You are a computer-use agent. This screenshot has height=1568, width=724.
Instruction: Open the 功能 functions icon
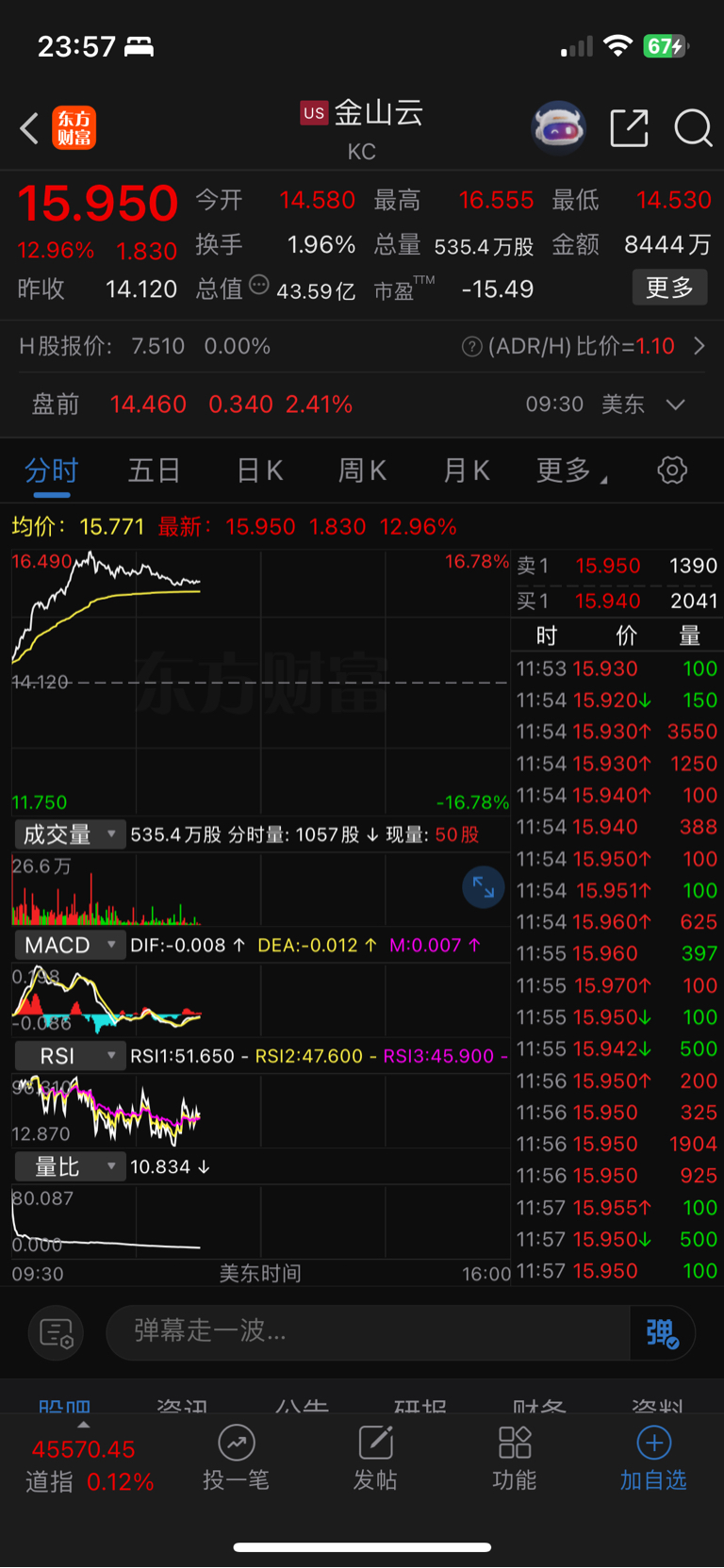pyautogui.click(x=515, y=1443)
